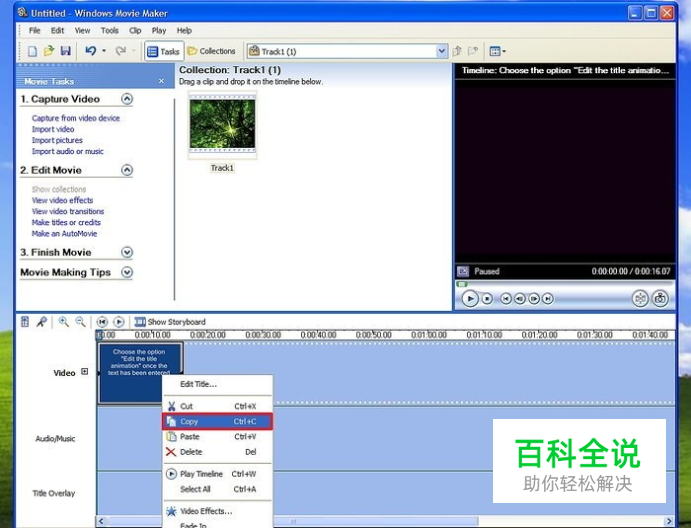
Task: Play the preview with the Play button
Action: (470, 298)
